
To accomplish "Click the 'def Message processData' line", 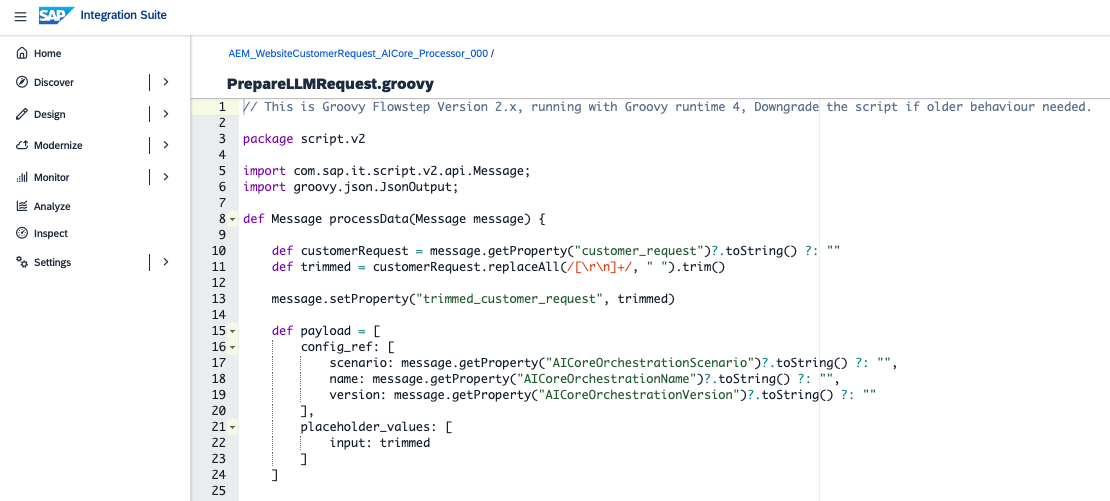I will tap(394, 219).
